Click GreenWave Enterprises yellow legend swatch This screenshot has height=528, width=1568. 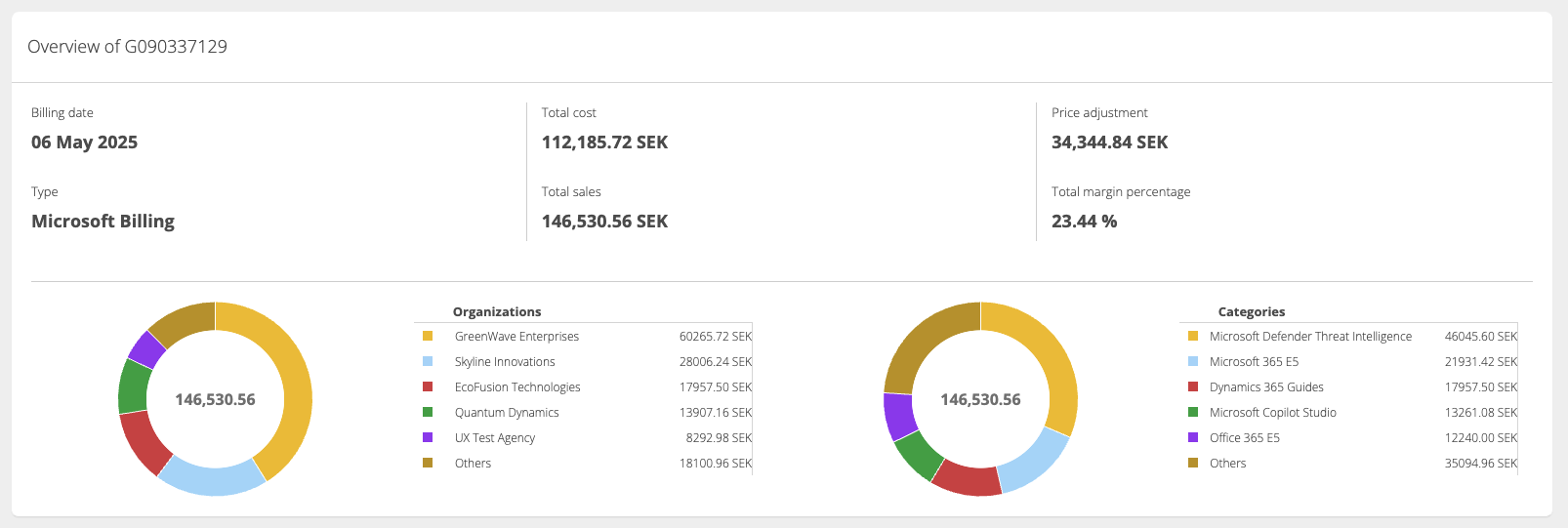pyautogui.click(x=428, y=336)
